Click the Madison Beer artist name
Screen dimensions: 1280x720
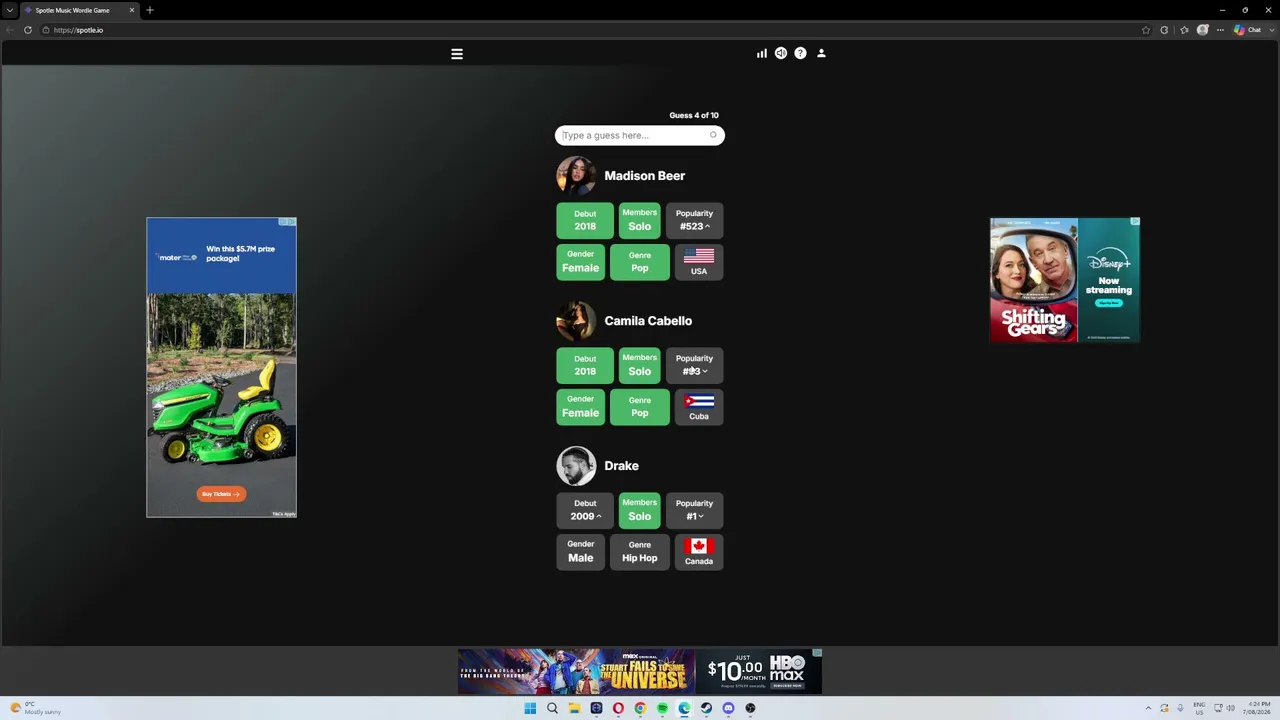[644, 176]
